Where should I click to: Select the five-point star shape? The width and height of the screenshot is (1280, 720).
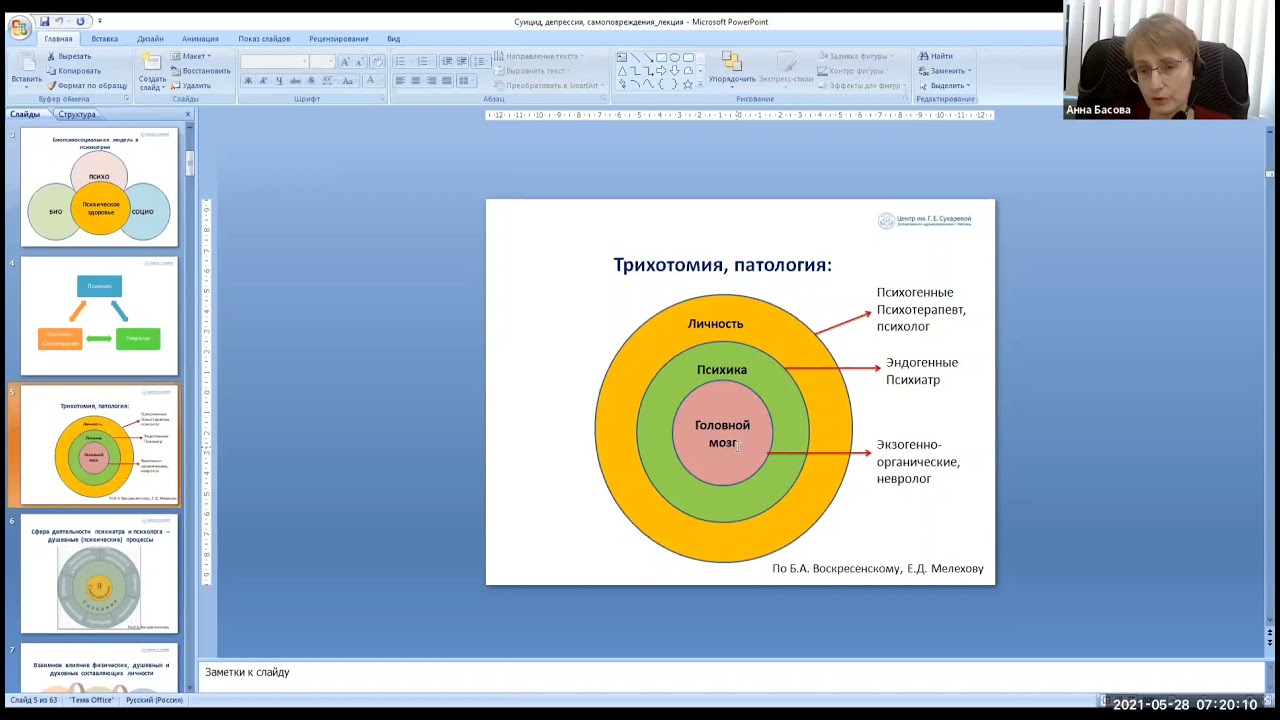[x=687, y=84]
